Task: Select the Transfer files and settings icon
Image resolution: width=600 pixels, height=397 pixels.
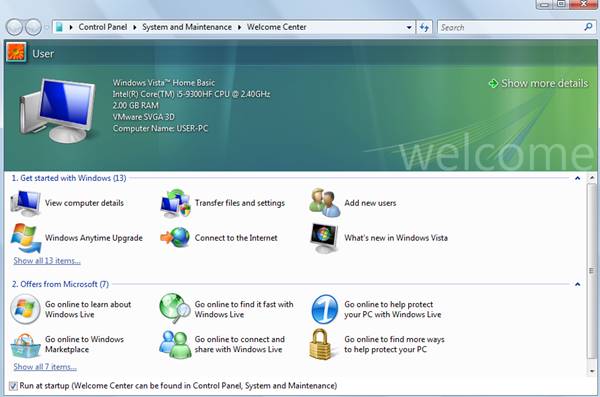Action: (x=175, y=203)
